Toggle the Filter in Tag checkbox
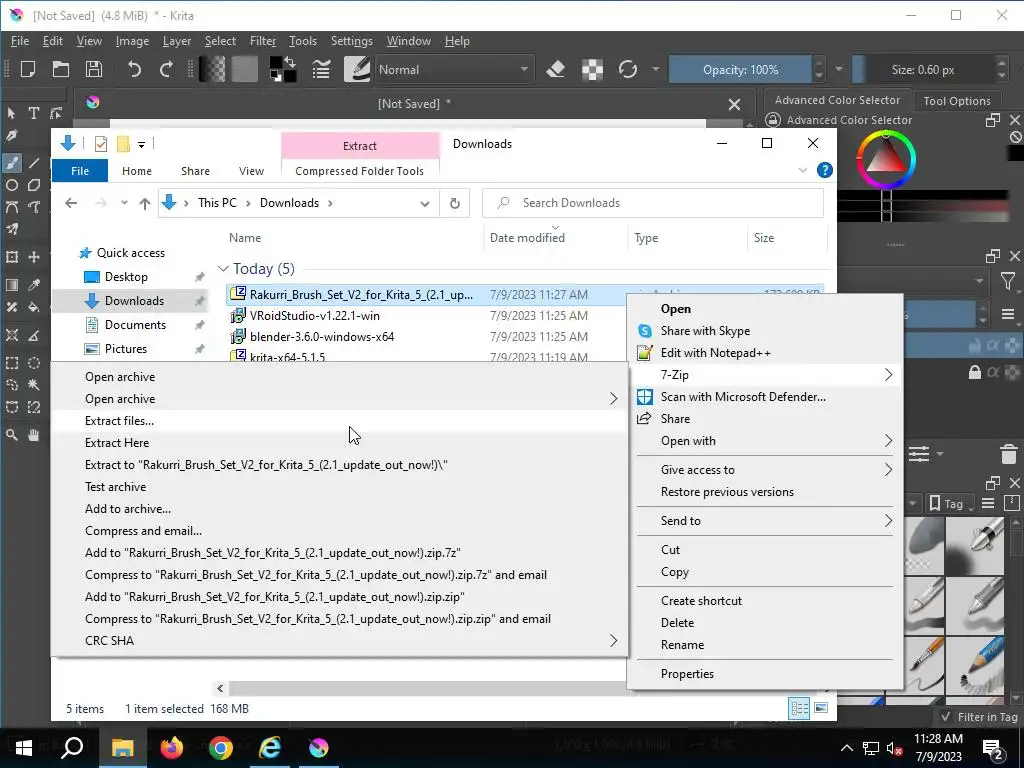1024x768 pixels. click(x=946, y=716)
